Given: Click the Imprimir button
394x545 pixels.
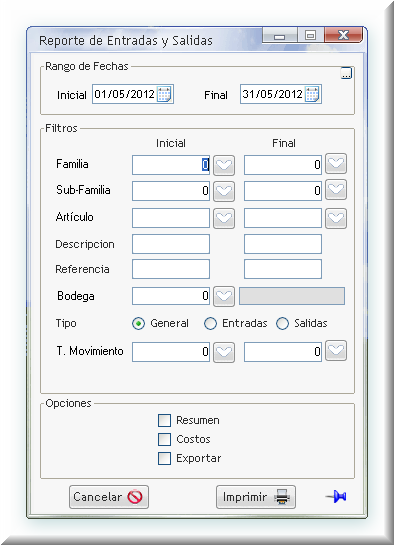Looking at the screenshot, I should [x=256, y=497].
